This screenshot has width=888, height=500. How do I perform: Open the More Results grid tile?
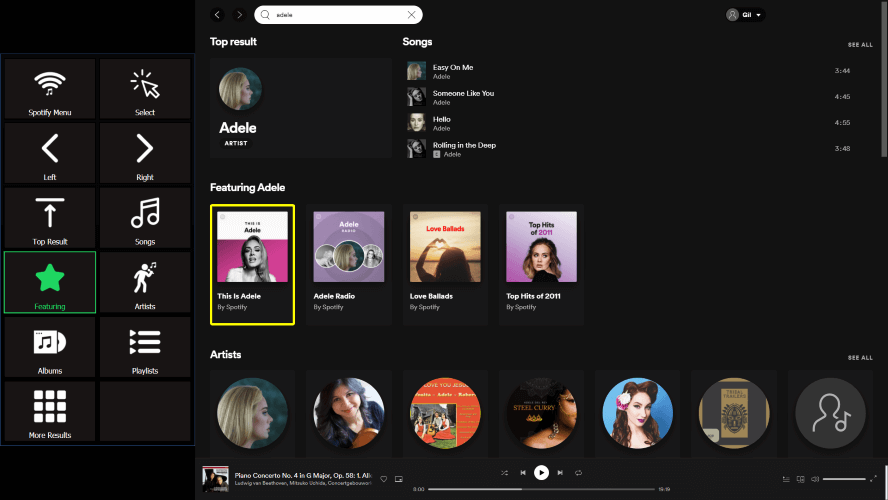click(50, 411)
